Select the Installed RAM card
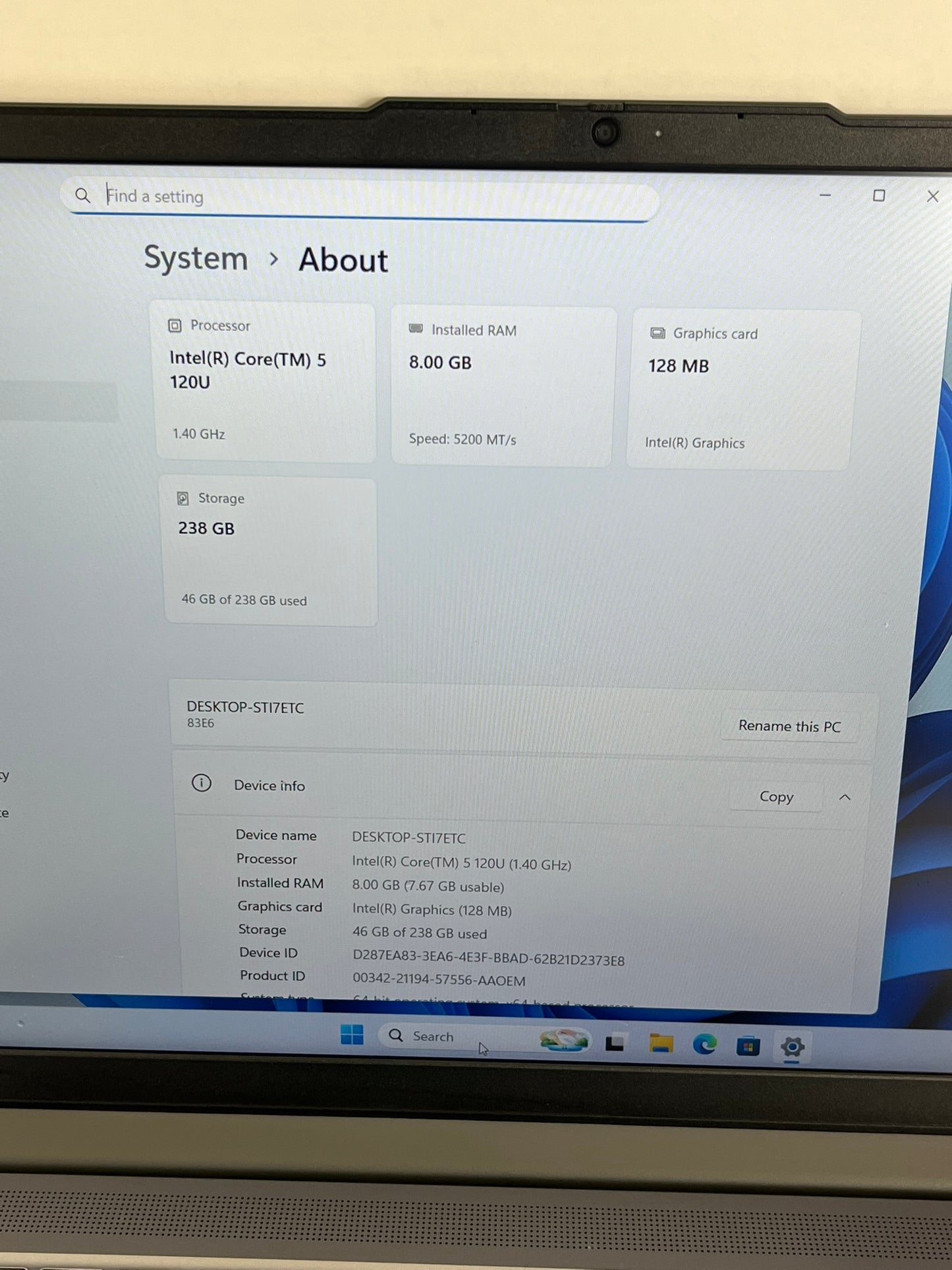This screenshot has height=1270, width=952. (x=503, y=387)
